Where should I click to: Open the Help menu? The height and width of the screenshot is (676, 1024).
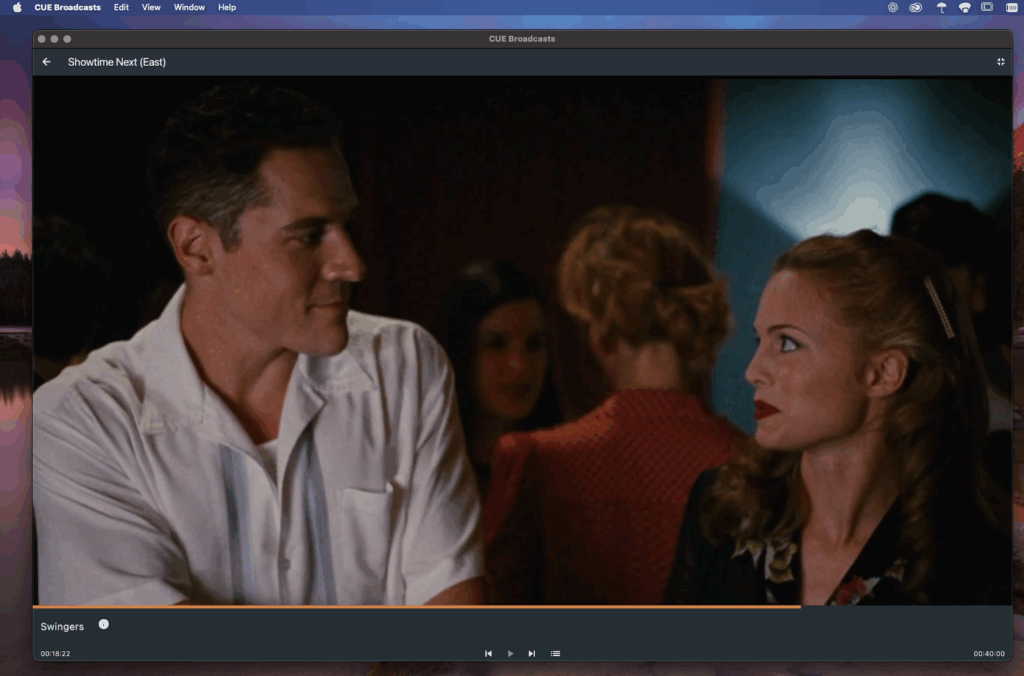(x=226, y=7)
